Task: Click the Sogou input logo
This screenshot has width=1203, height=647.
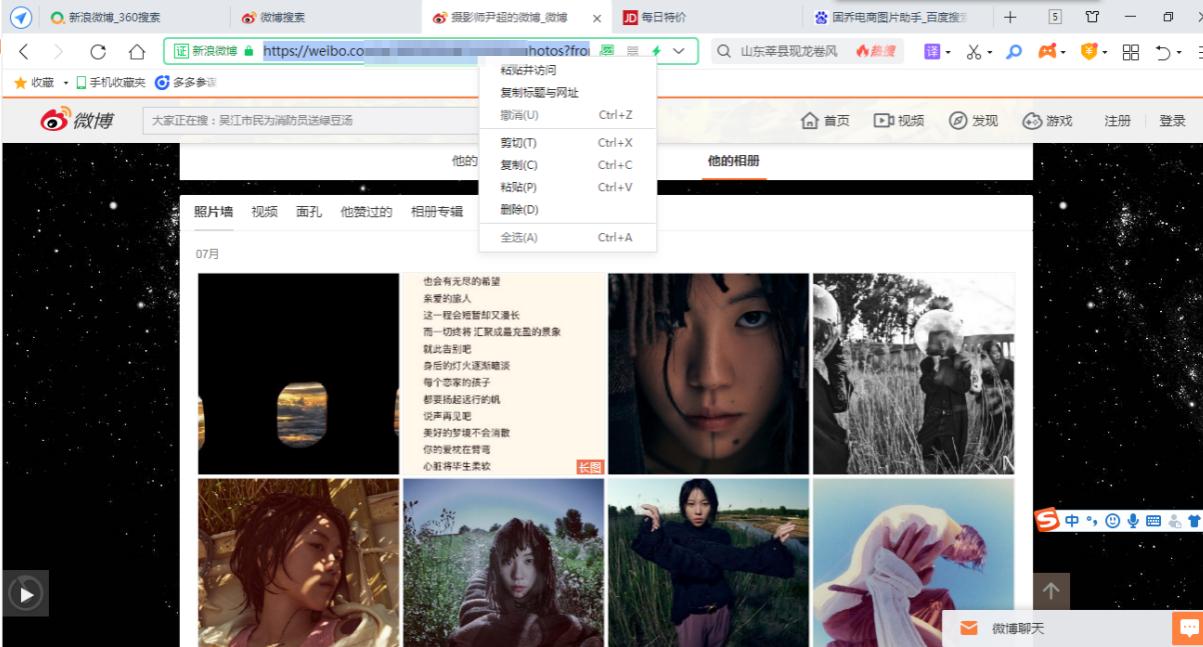Action: (x=1046, y=519)
